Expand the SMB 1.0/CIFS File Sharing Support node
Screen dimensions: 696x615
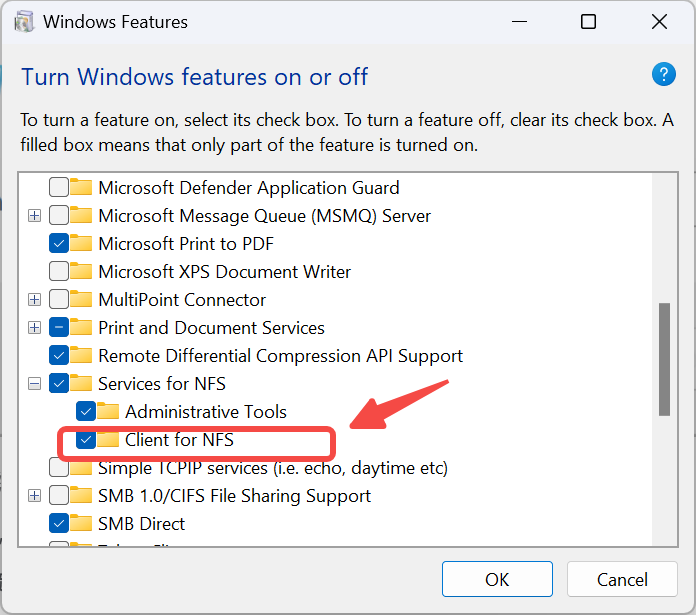(34, 495)
